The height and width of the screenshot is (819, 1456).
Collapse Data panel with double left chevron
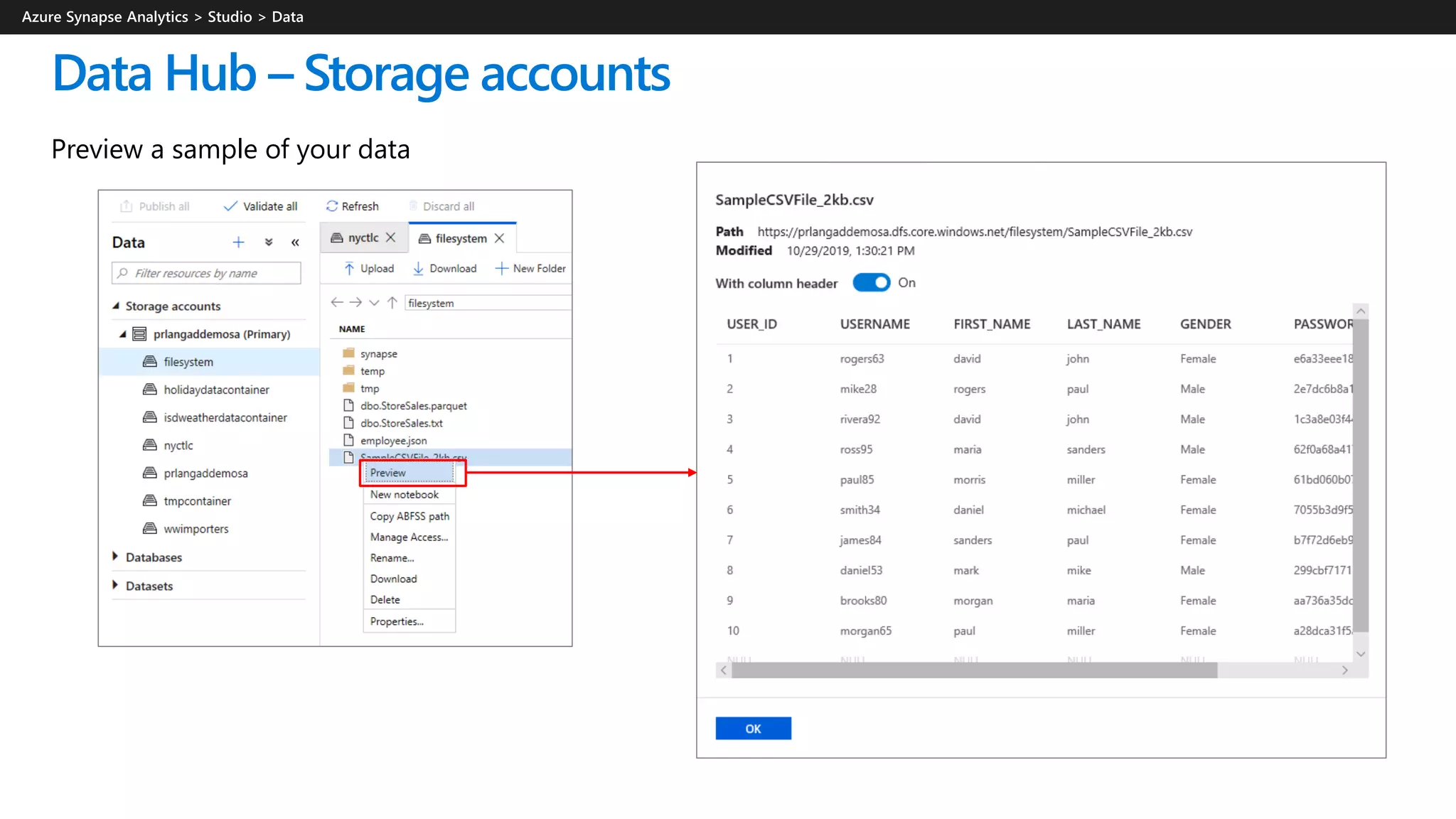[295, 242]
